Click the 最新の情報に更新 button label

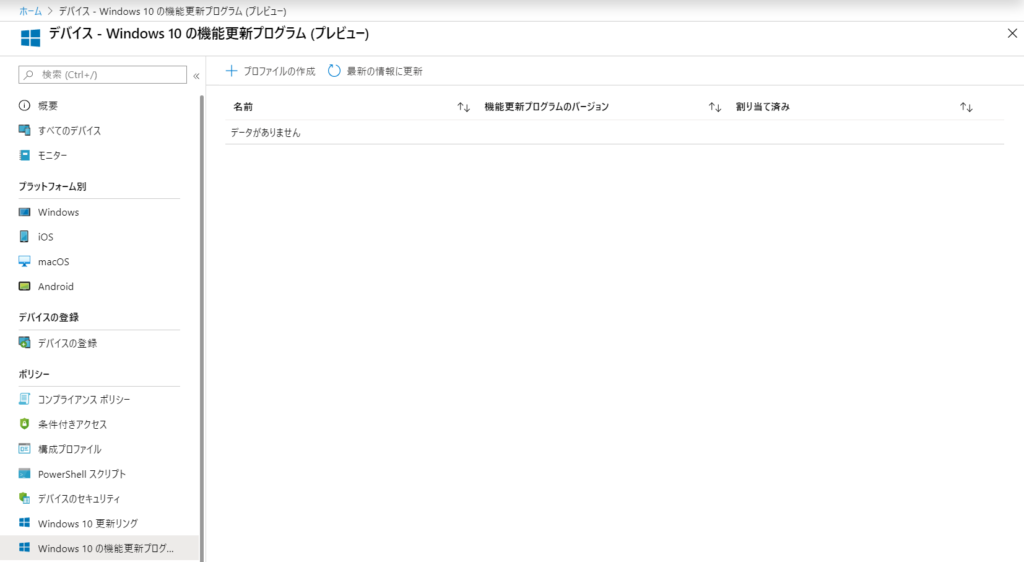click(x=385, y=71)
